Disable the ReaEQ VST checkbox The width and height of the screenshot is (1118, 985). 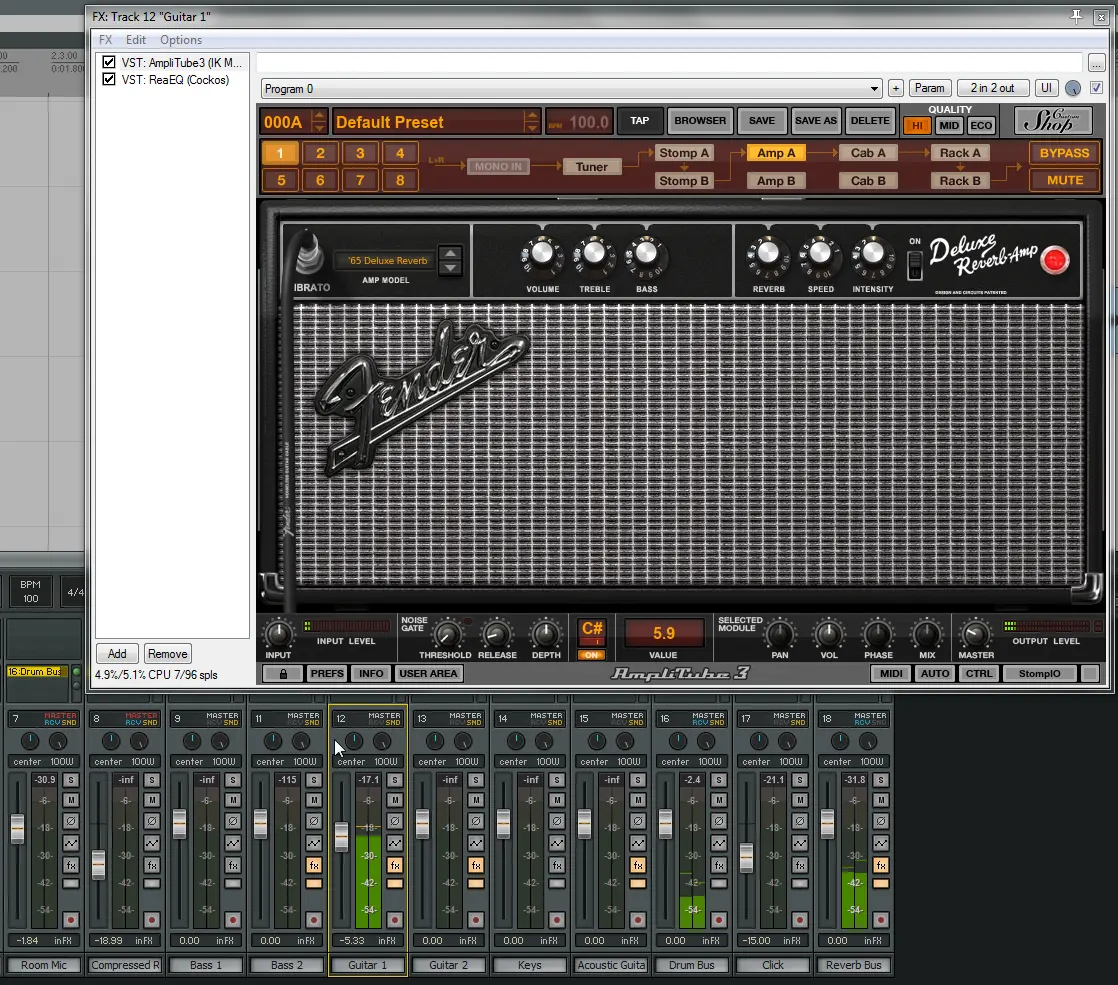coord(108,79)
